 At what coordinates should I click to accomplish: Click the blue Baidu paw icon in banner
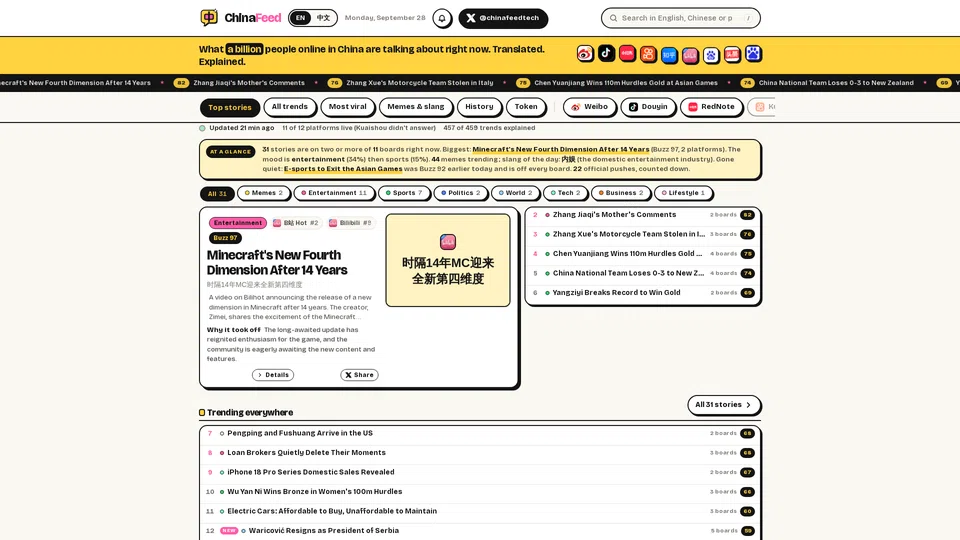[753, 54]
